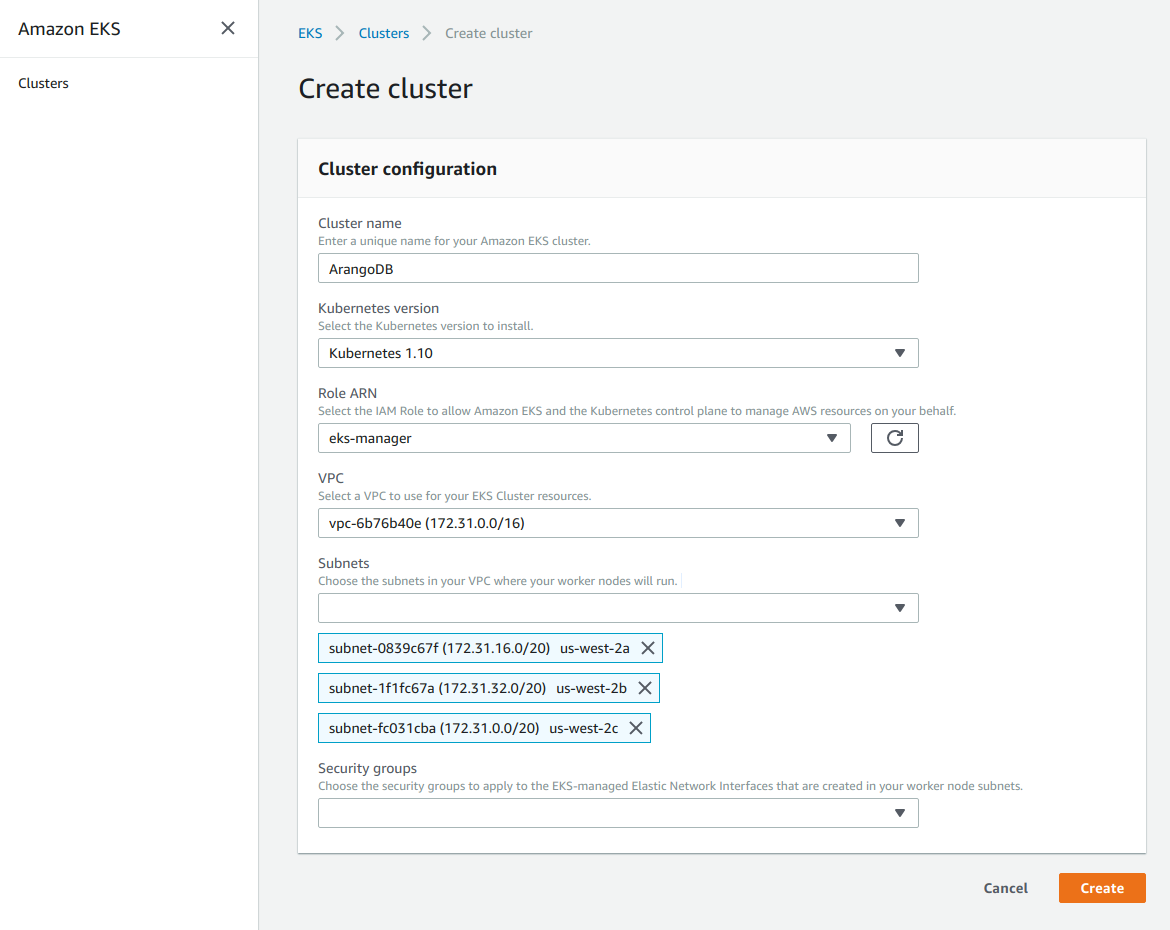
Task: Open Clusters in the left sidebar
Action: pyautogui.click(x=44, y=83)
